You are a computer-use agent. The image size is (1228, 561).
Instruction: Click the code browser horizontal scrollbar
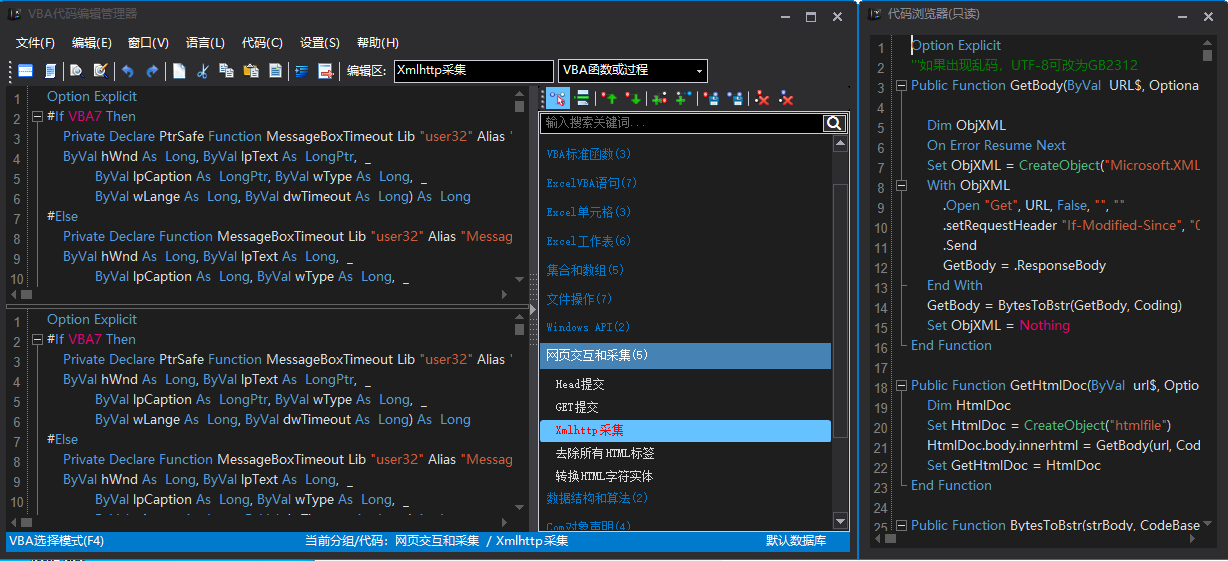point(1038,540)
